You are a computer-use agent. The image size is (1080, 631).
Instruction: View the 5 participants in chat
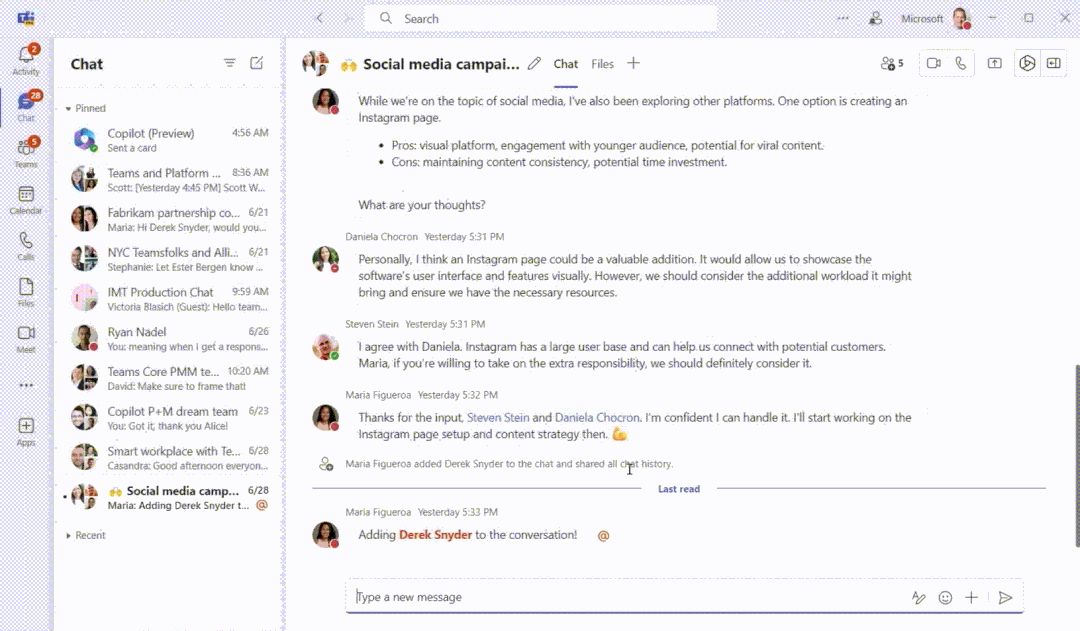[x=892, y=64]
